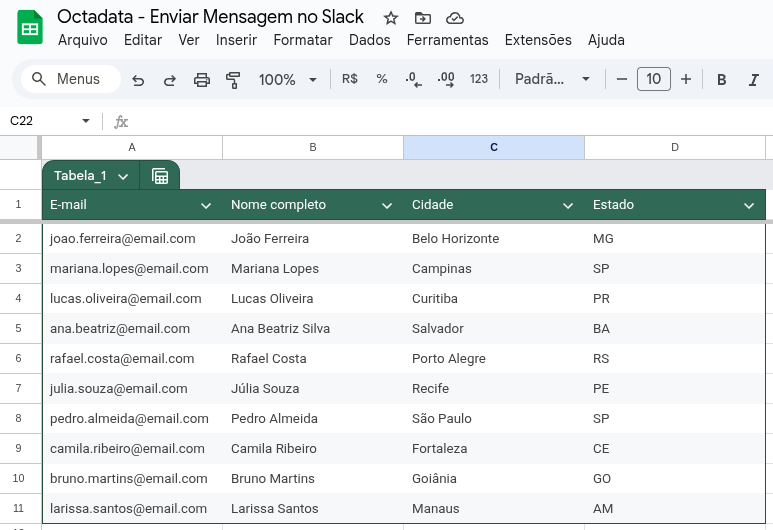Format as percent with % button

[382, 79]
